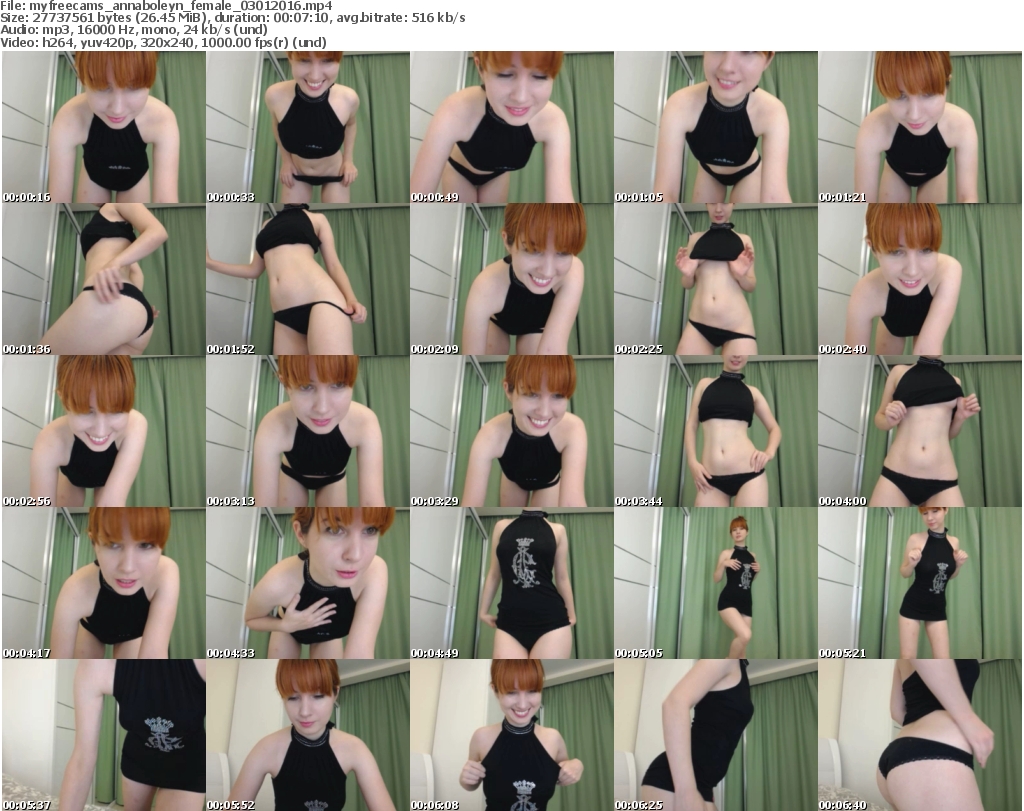Choose the frame labeled 00:01:52

(308, 279)
